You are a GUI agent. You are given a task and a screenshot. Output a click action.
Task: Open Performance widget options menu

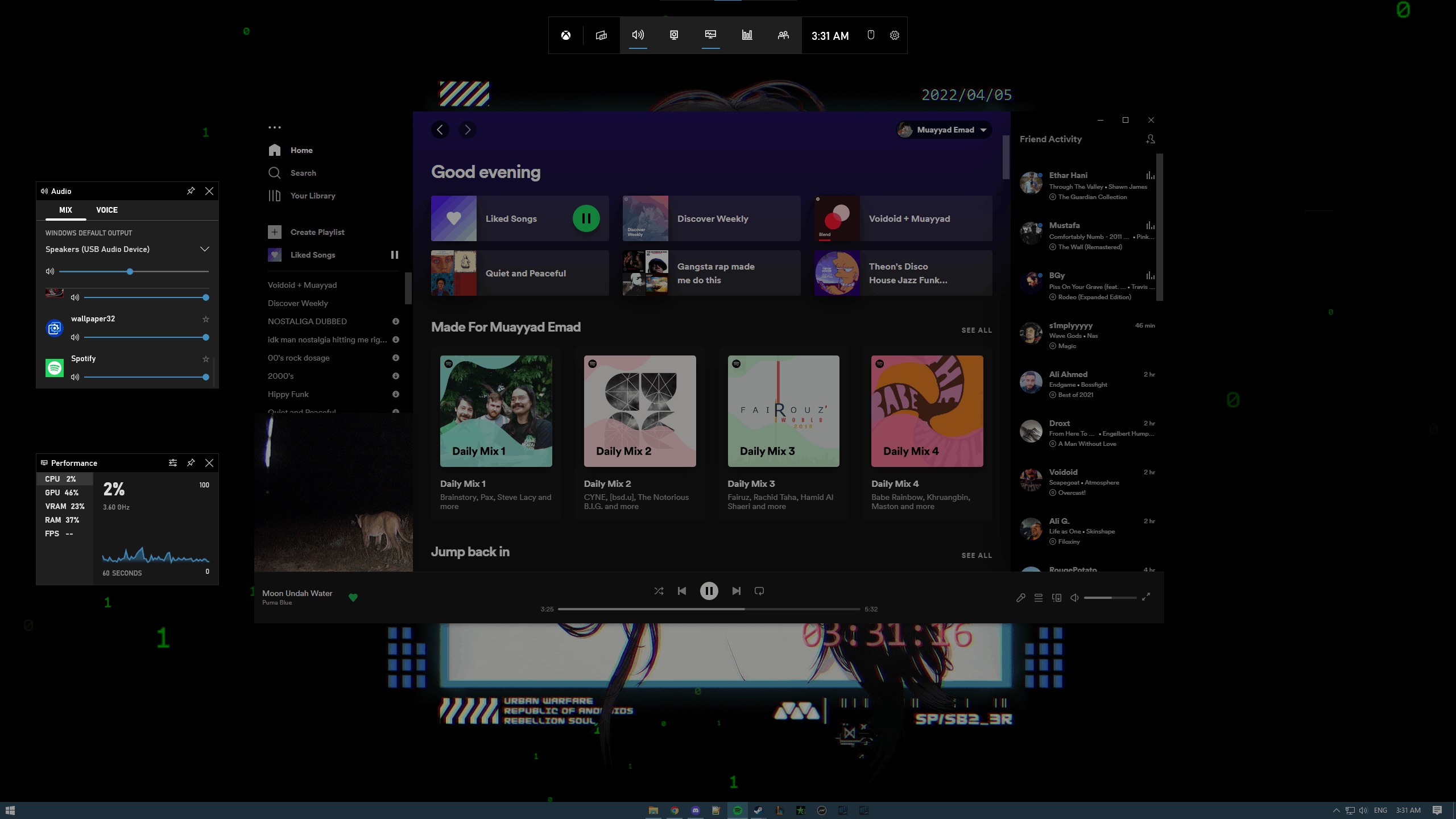click(x=173, y=463)
